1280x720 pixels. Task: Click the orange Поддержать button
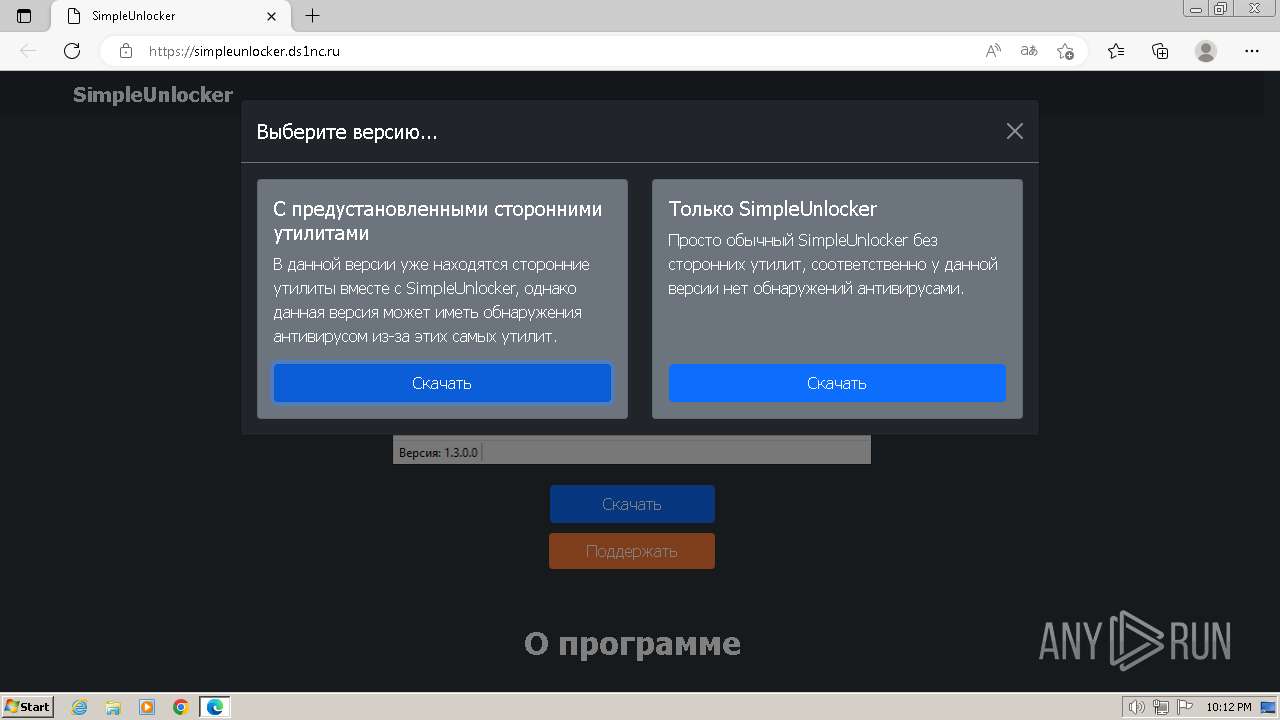[x=632, y=551]
